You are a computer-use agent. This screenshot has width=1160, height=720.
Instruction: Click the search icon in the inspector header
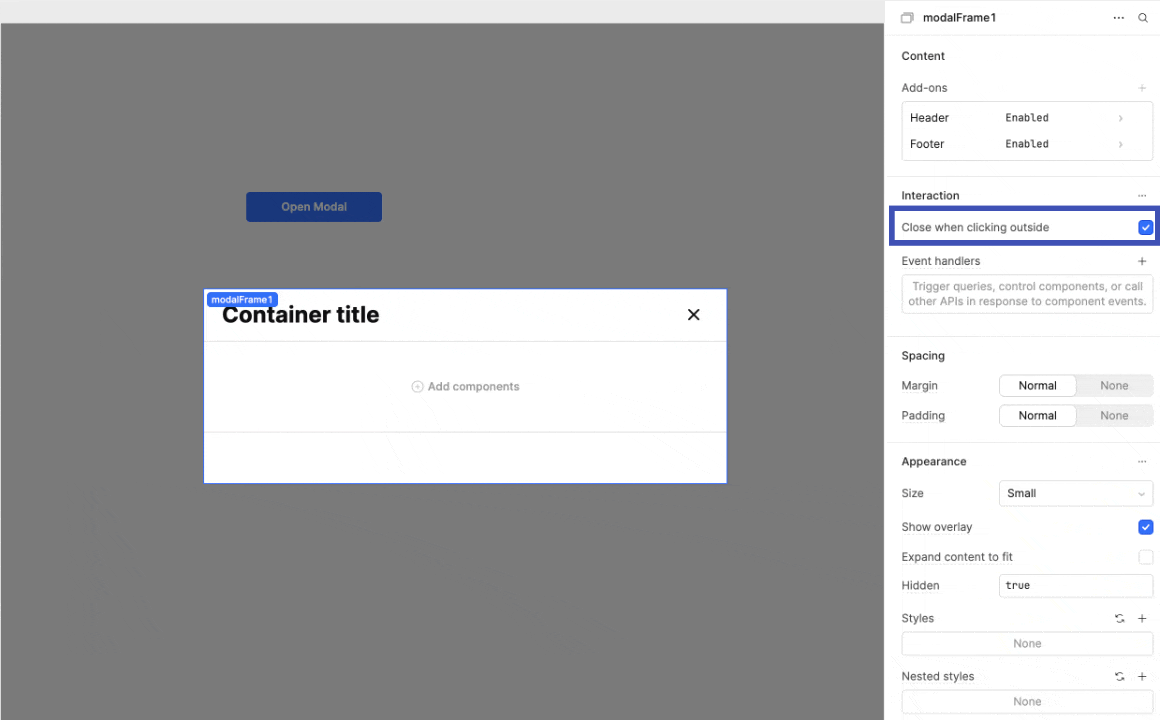(x=1143, y=17)
